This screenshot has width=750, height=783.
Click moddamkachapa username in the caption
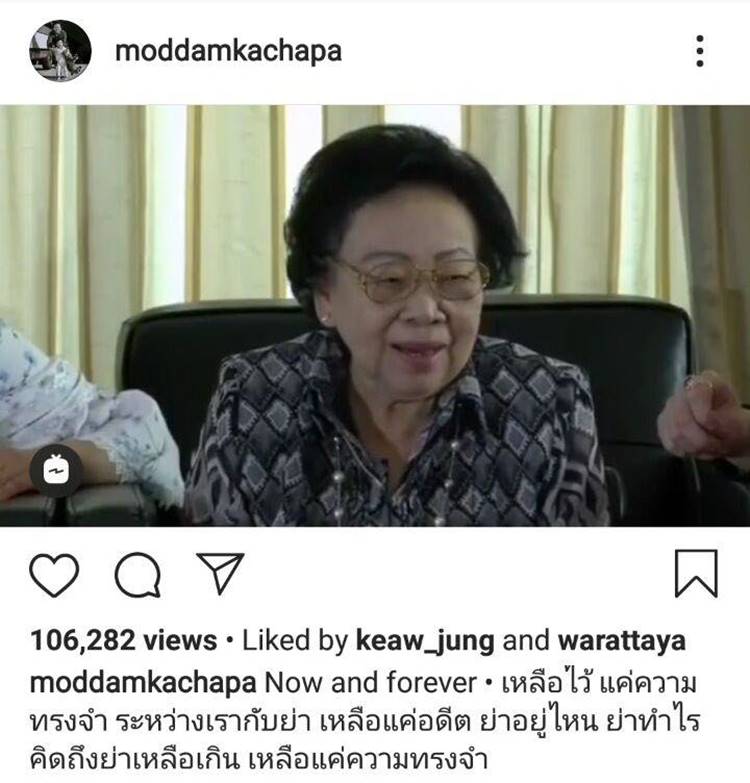coord(143,683)
